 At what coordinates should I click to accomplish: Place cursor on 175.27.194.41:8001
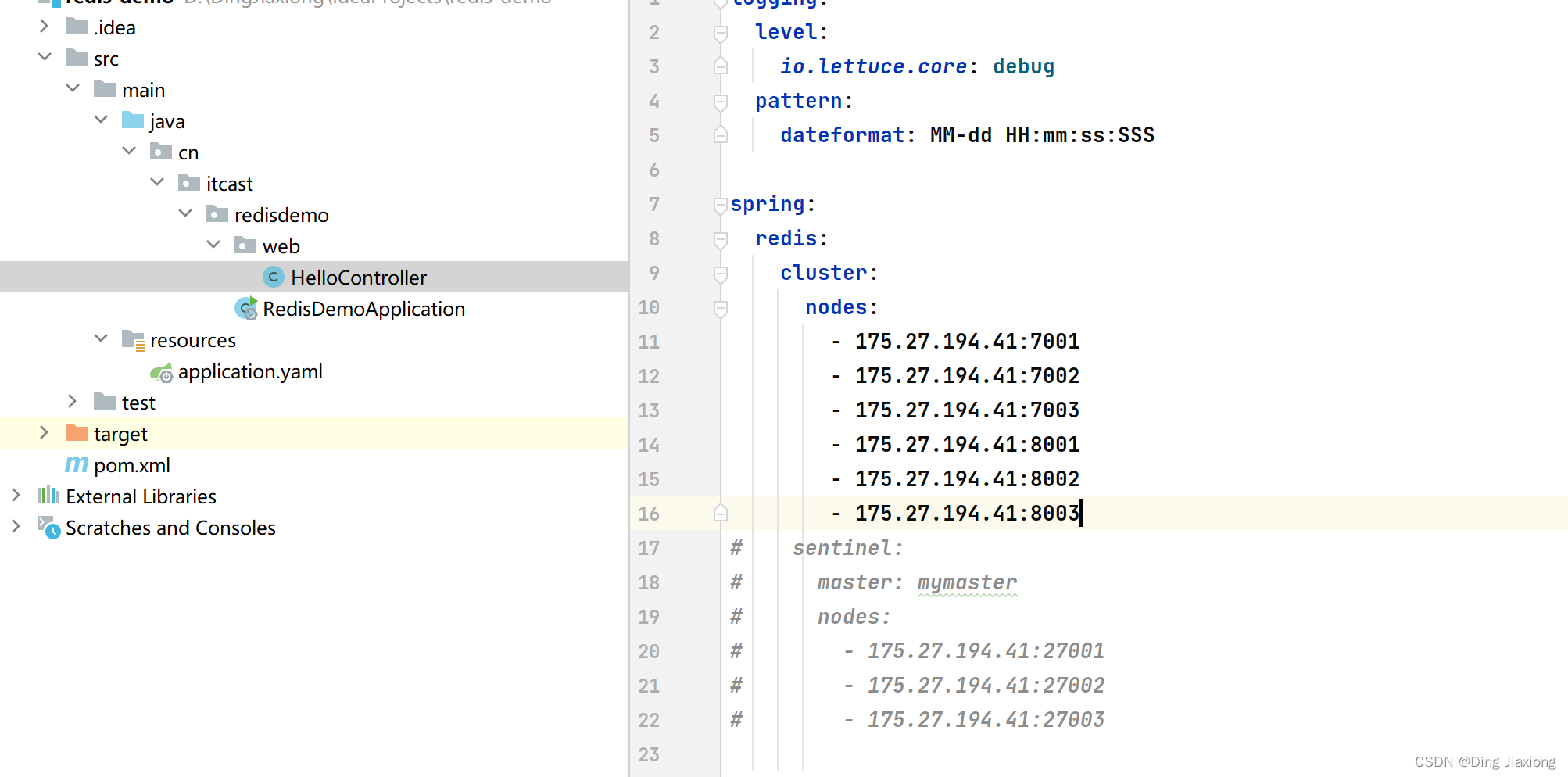[x=967, y=445]
